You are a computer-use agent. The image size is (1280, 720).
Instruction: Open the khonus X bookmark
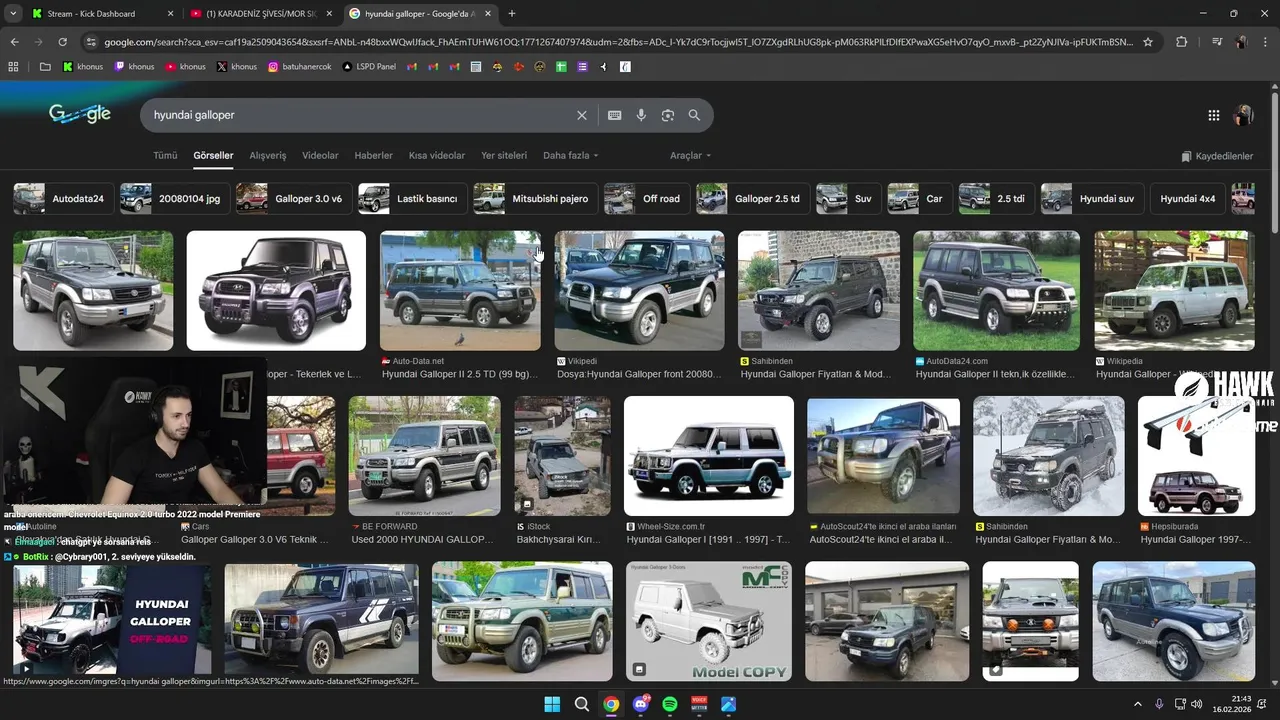tap(236, 67)
